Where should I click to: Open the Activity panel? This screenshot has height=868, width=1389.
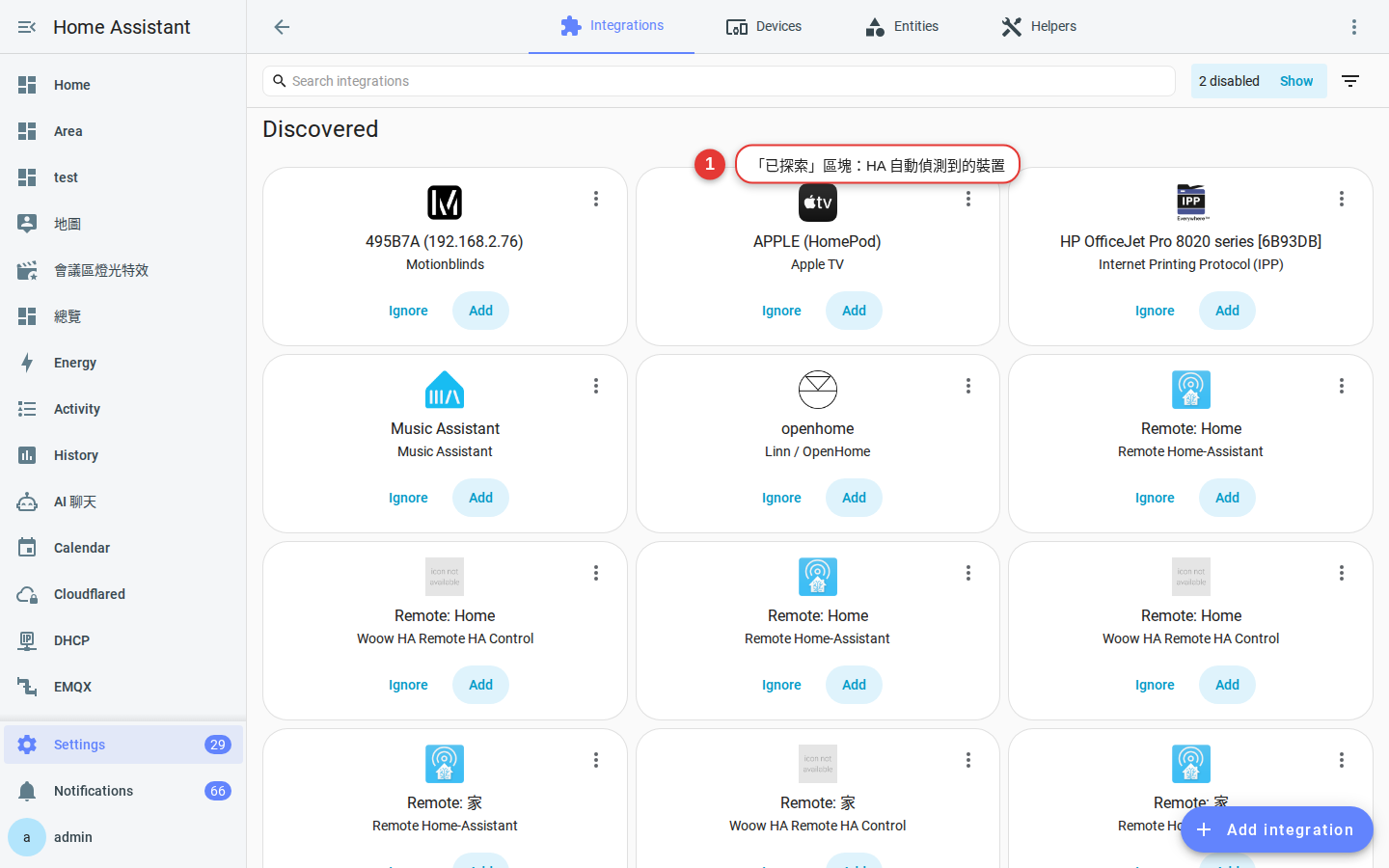[123, 409]
